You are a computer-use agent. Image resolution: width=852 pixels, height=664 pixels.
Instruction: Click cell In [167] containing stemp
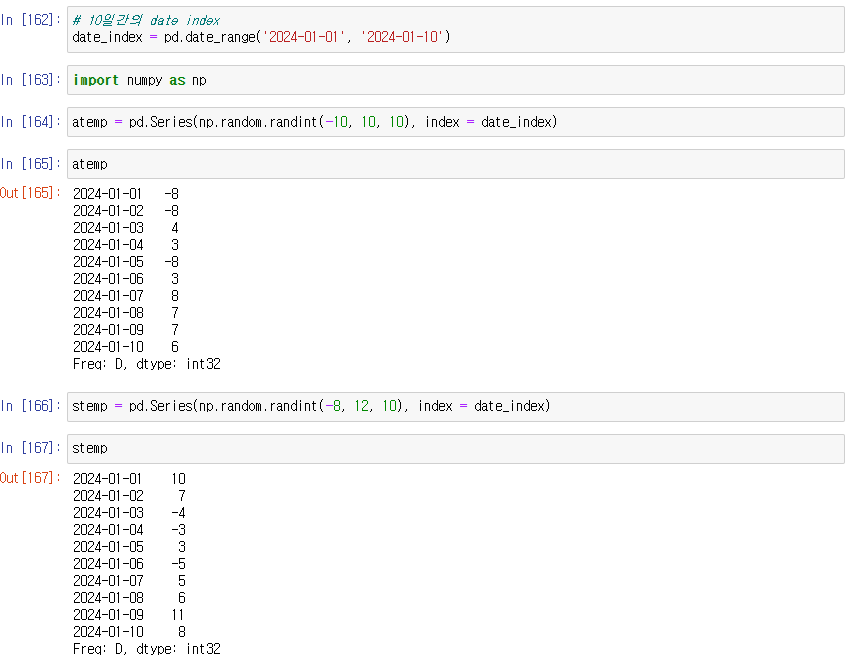click(x=455, y=448)
